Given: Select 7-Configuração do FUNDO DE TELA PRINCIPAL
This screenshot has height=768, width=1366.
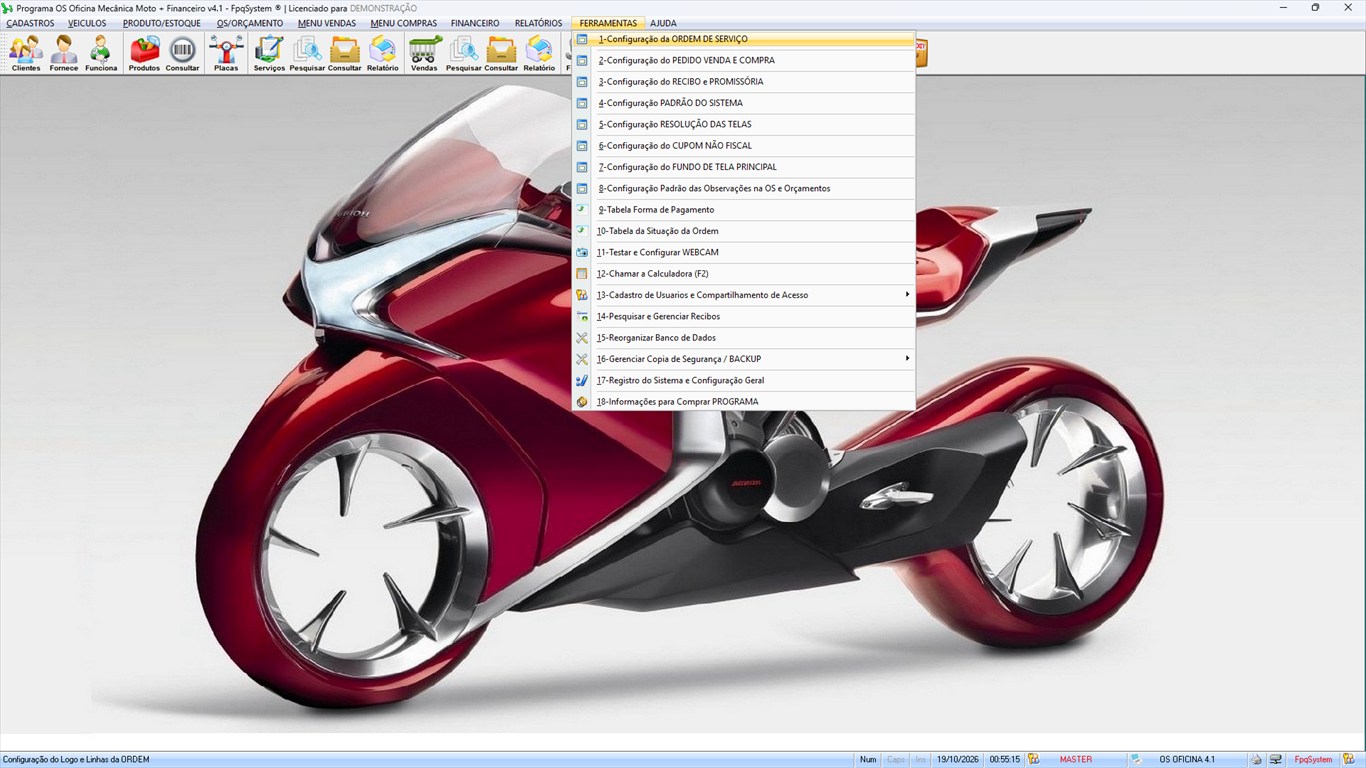Looking at the screenshot, I should coord(744,167).
